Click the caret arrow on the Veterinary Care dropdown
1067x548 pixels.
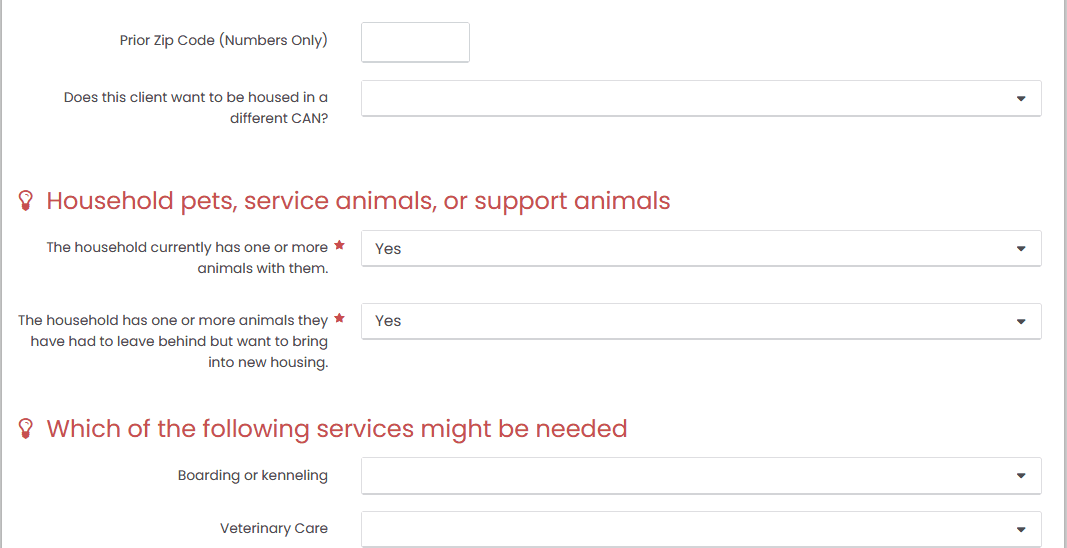click(x=1021, y=529)
